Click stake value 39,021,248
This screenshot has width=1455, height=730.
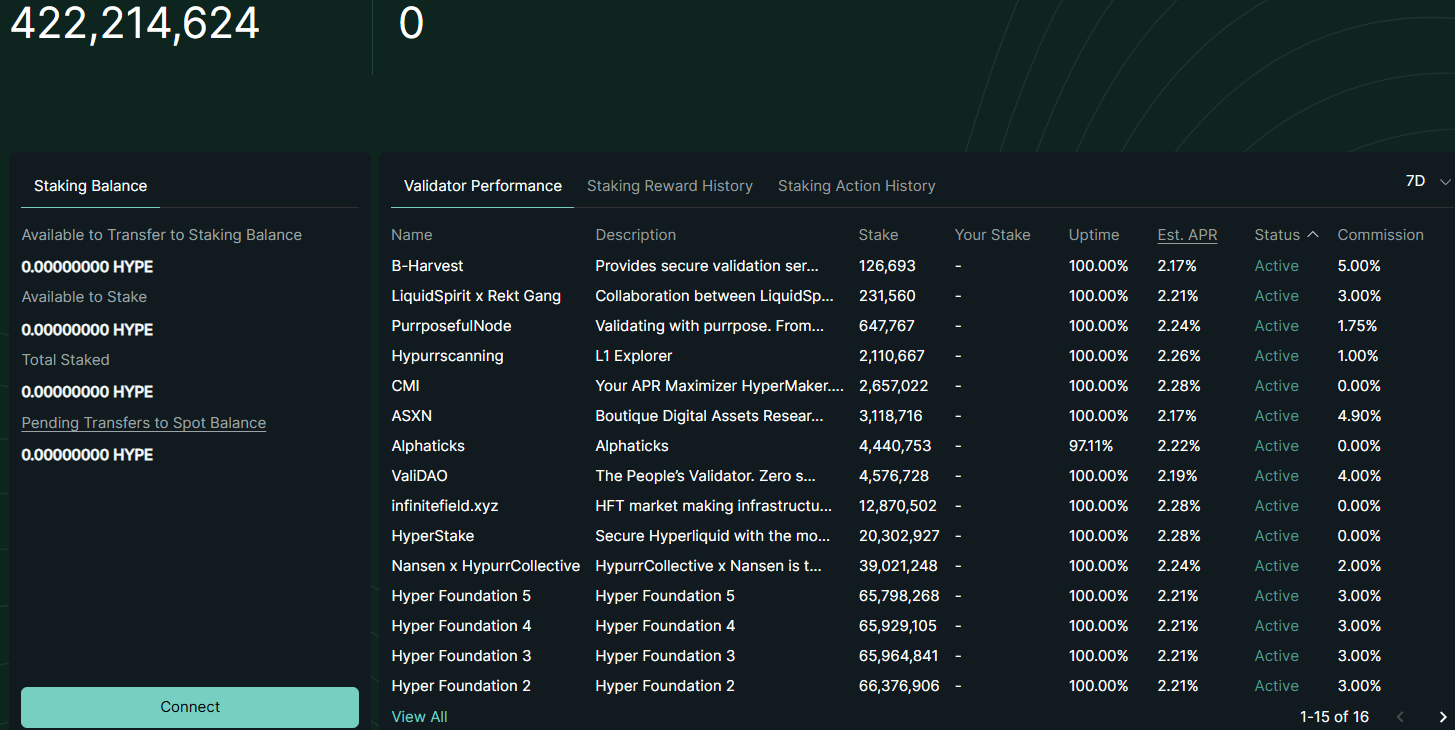[899, 566]
